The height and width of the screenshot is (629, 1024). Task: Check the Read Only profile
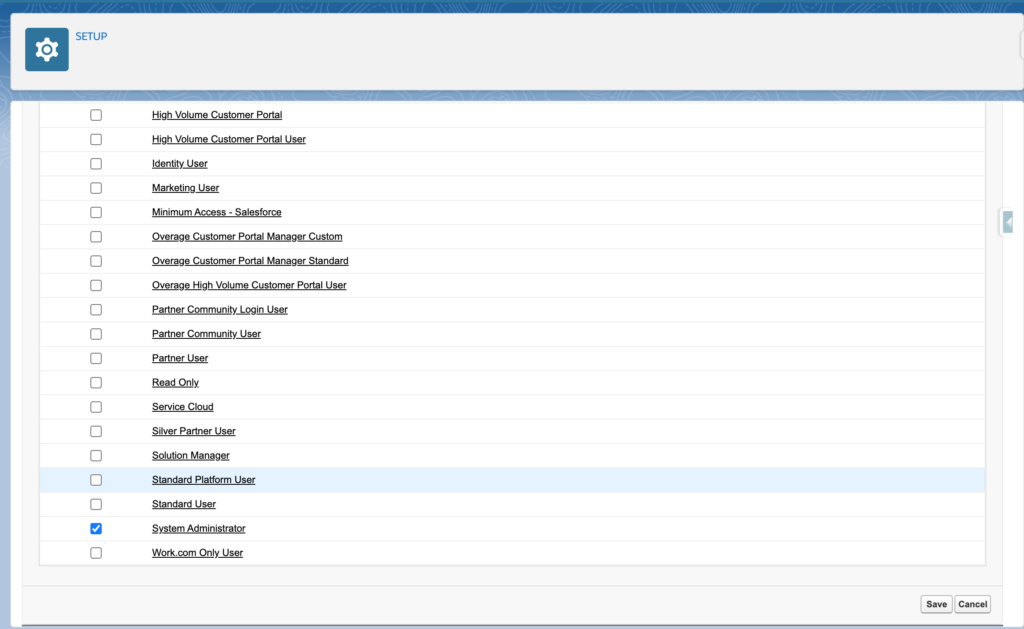coord(95,382)
